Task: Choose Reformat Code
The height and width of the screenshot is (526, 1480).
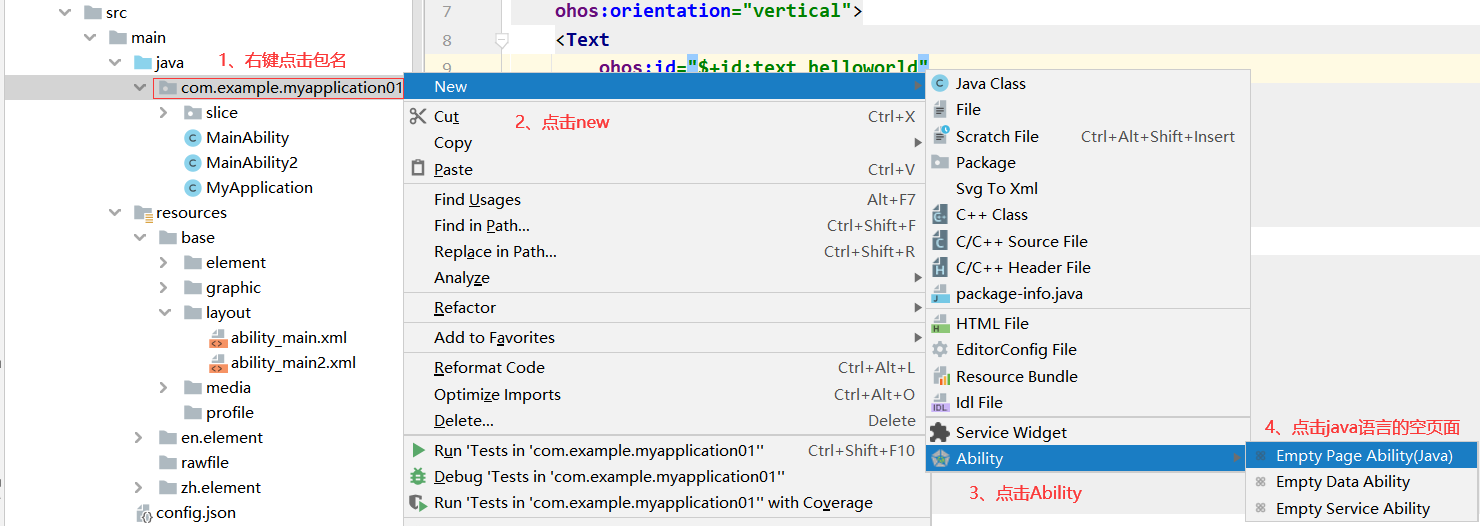Action: [x=665, y=368]
